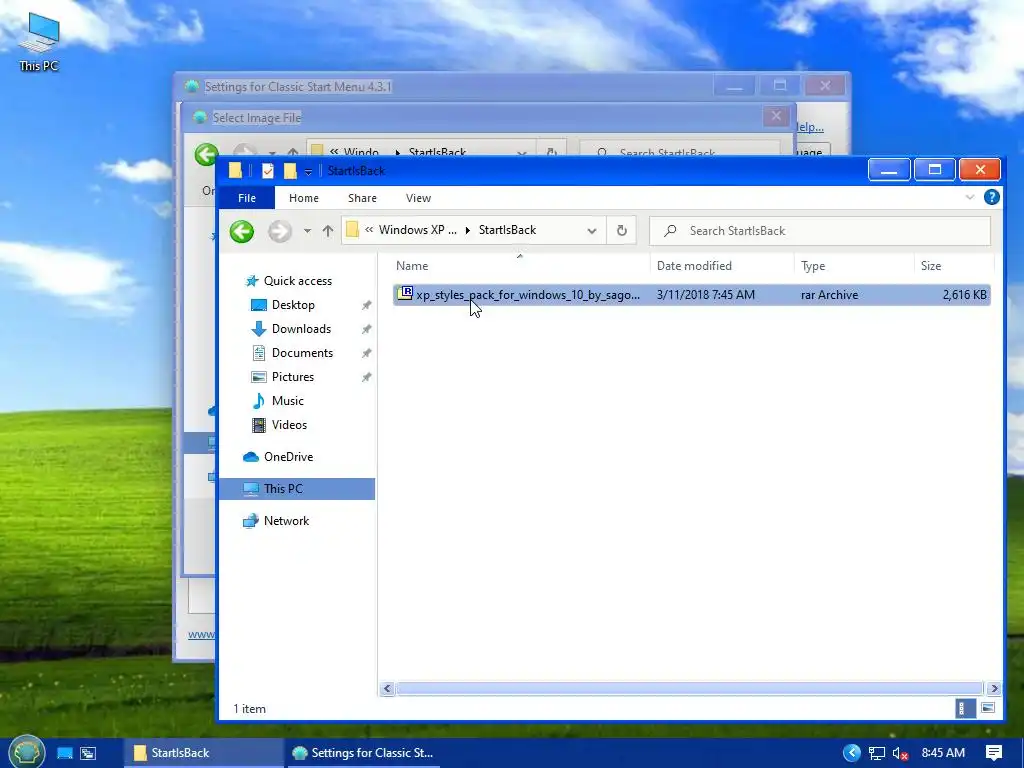Select Downloads in the navigation pane
This screenshot has height=768, width=1024.
tap(301, 329)
